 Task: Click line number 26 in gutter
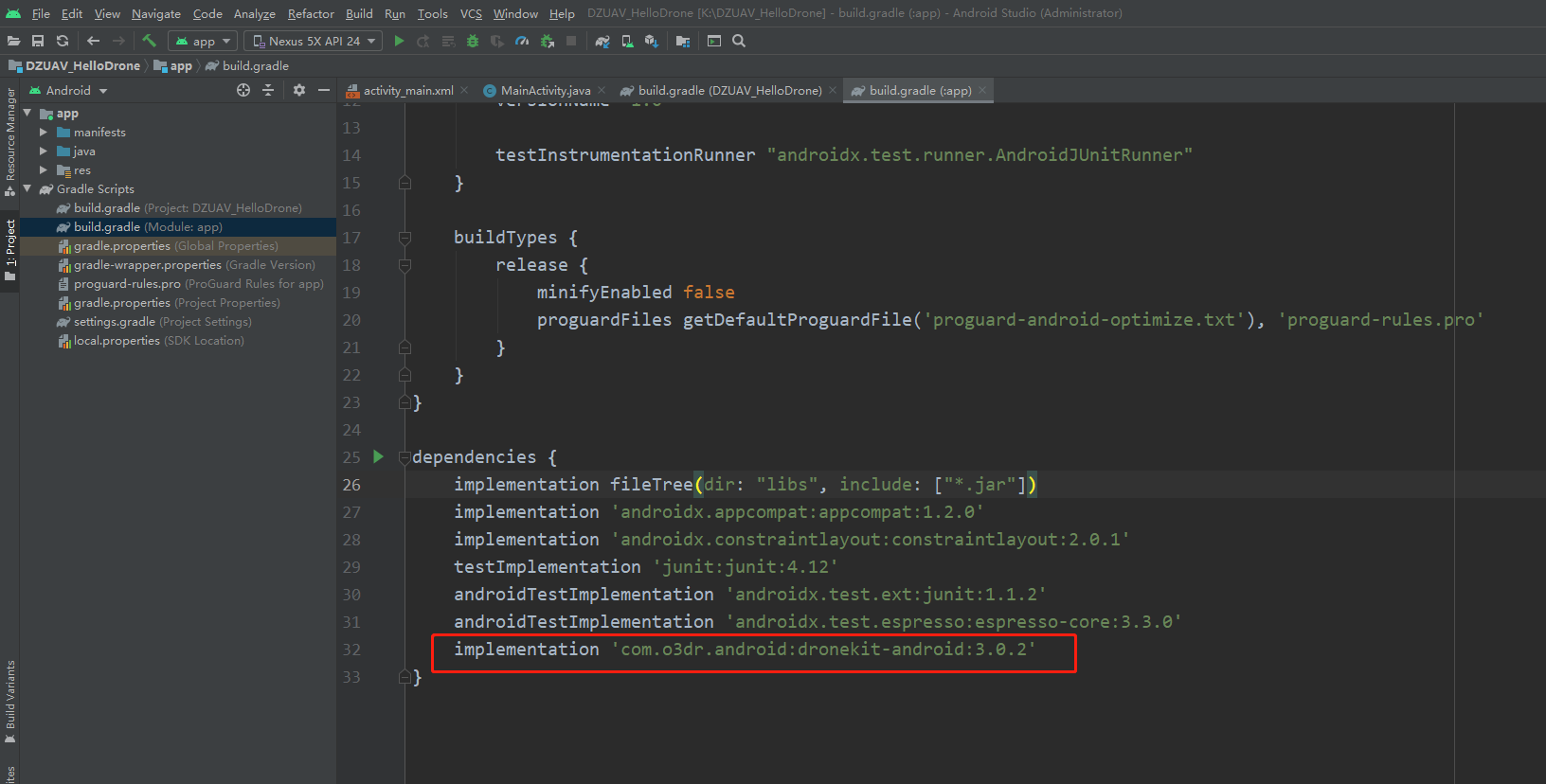(351, 485)
